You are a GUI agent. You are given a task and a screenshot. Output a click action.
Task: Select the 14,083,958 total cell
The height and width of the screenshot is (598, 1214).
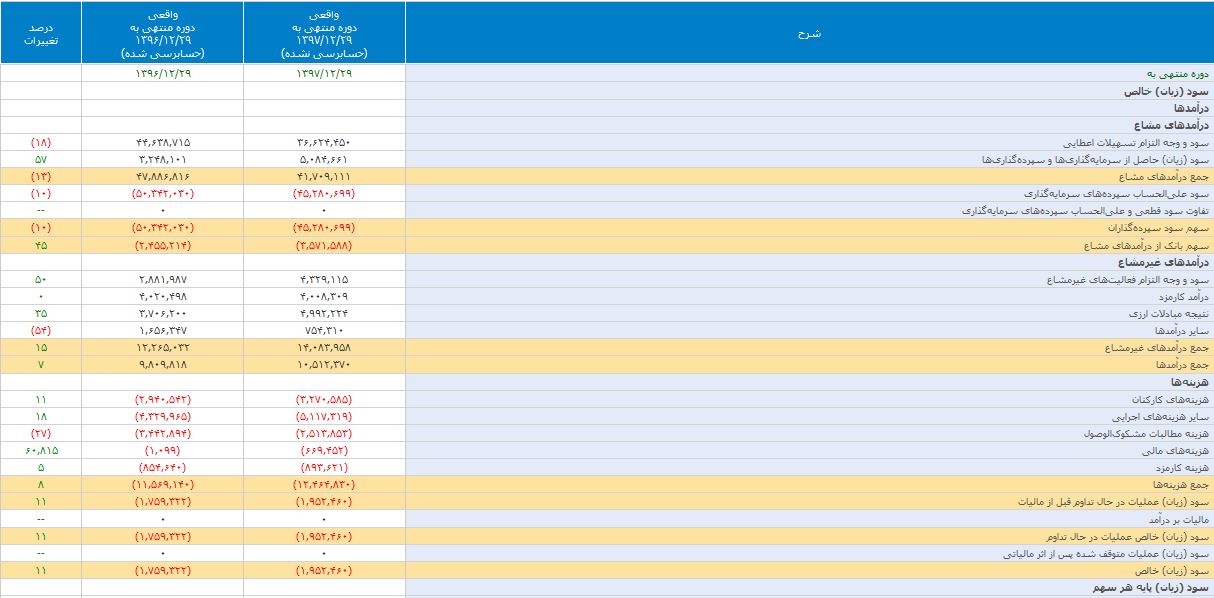pyautogui.click(x=324, y=347)
